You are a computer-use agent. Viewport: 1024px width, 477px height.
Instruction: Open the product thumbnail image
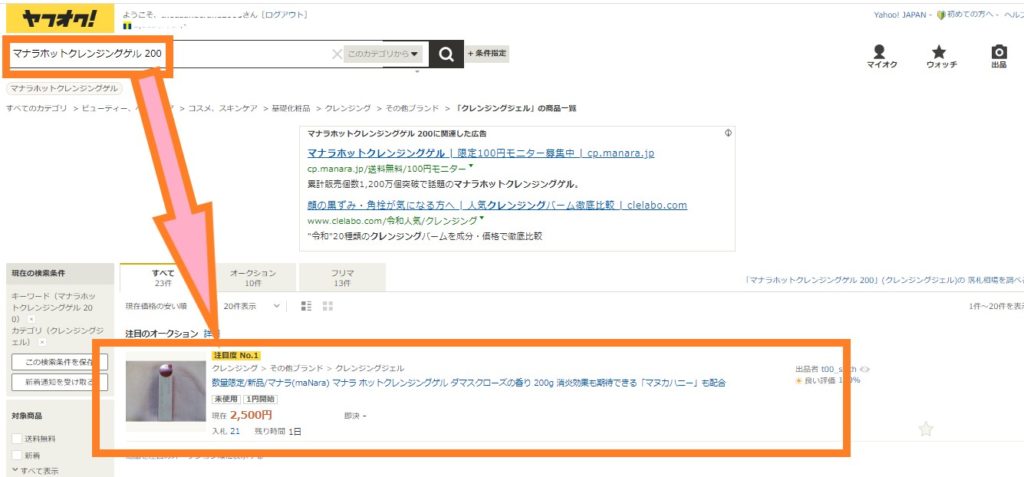click(166, 391)
